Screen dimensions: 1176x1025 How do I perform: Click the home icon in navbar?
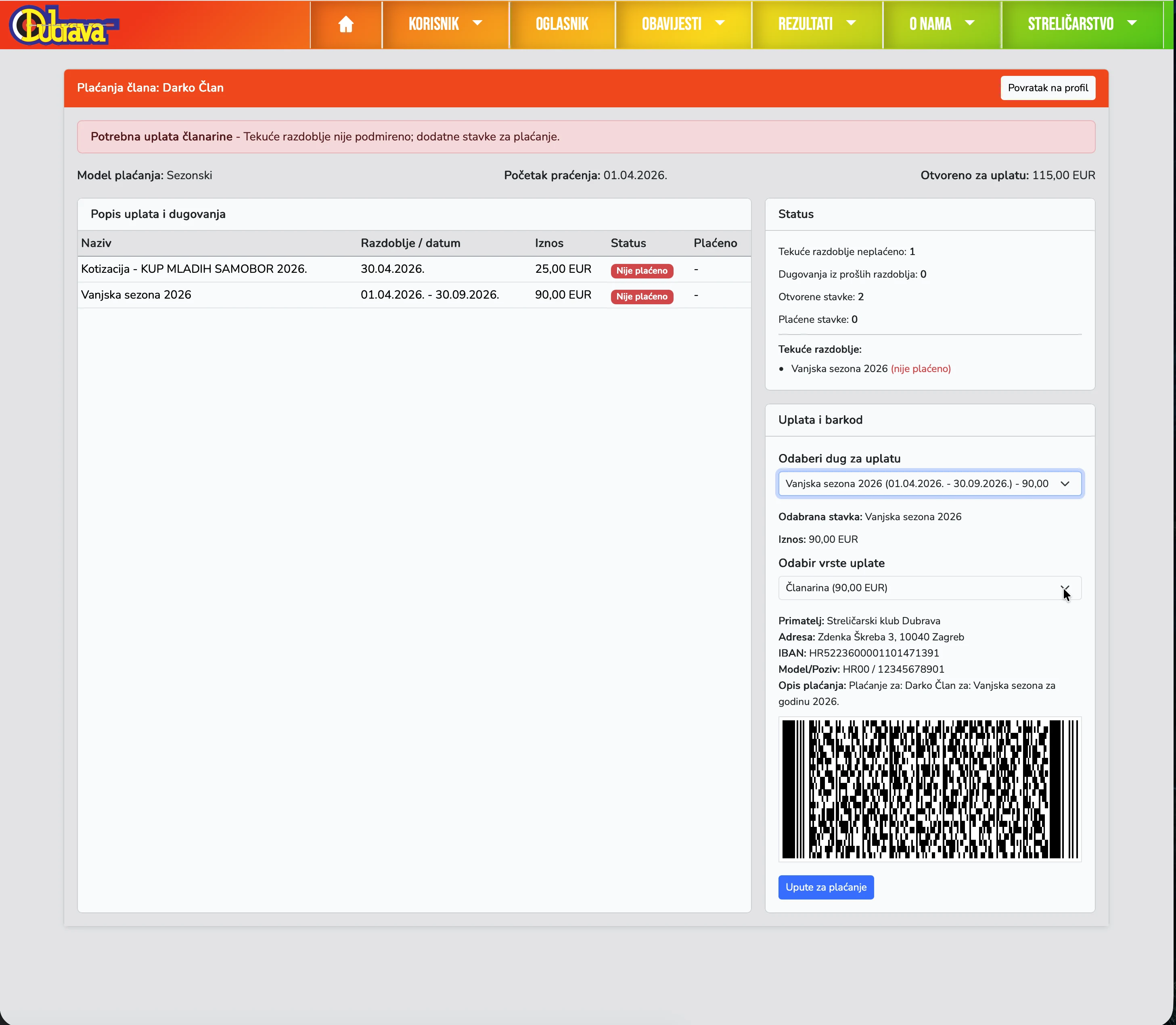(x=345, y=24)
